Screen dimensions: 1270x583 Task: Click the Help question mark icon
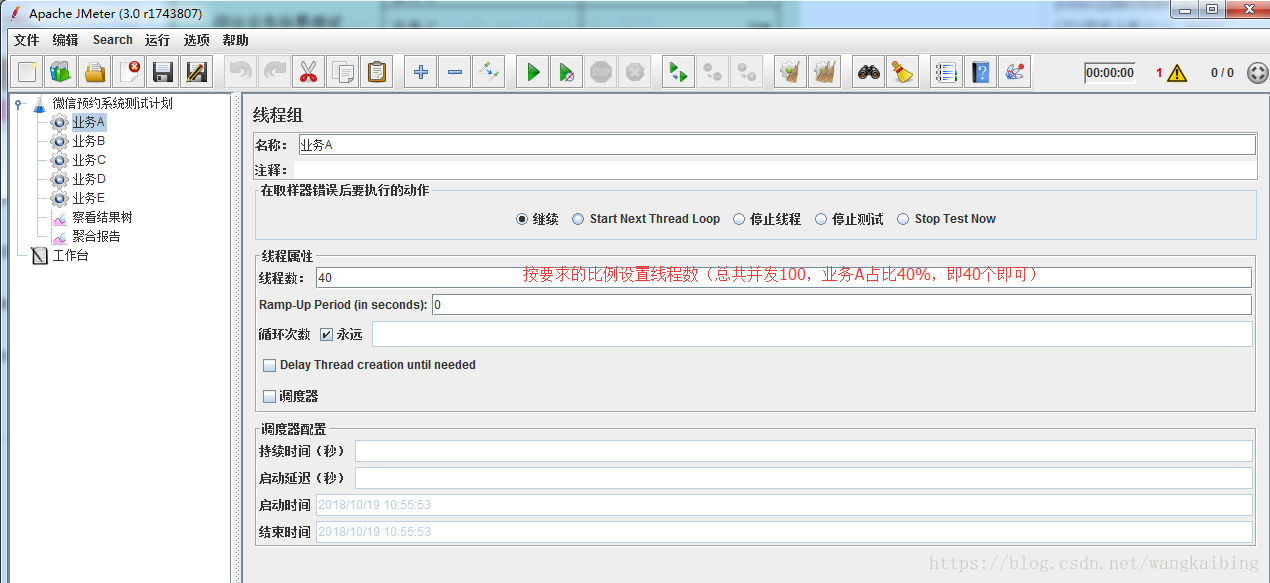(x=981, y=72)
